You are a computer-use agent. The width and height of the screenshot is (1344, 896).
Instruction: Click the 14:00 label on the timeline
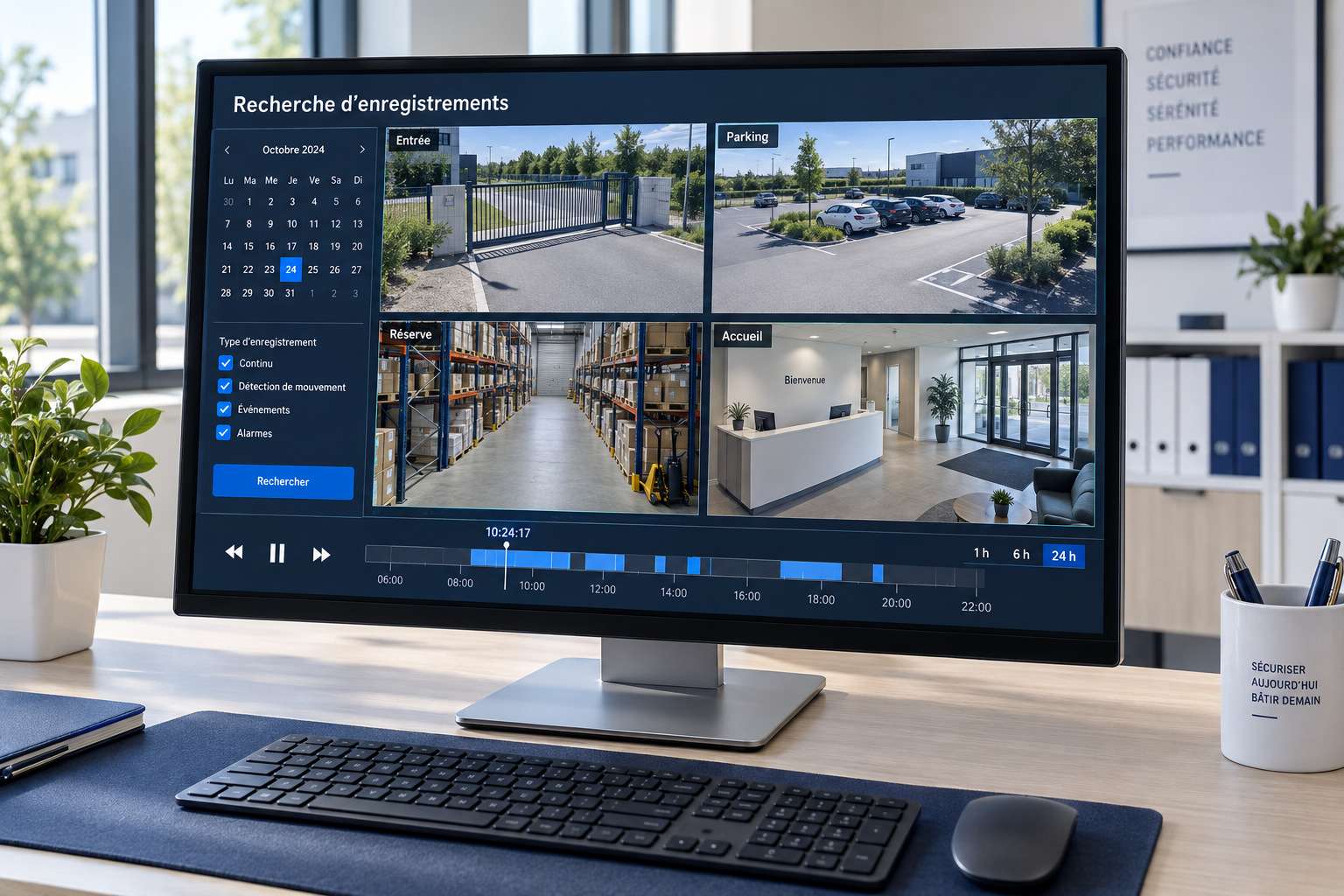[x=674, y=592]
